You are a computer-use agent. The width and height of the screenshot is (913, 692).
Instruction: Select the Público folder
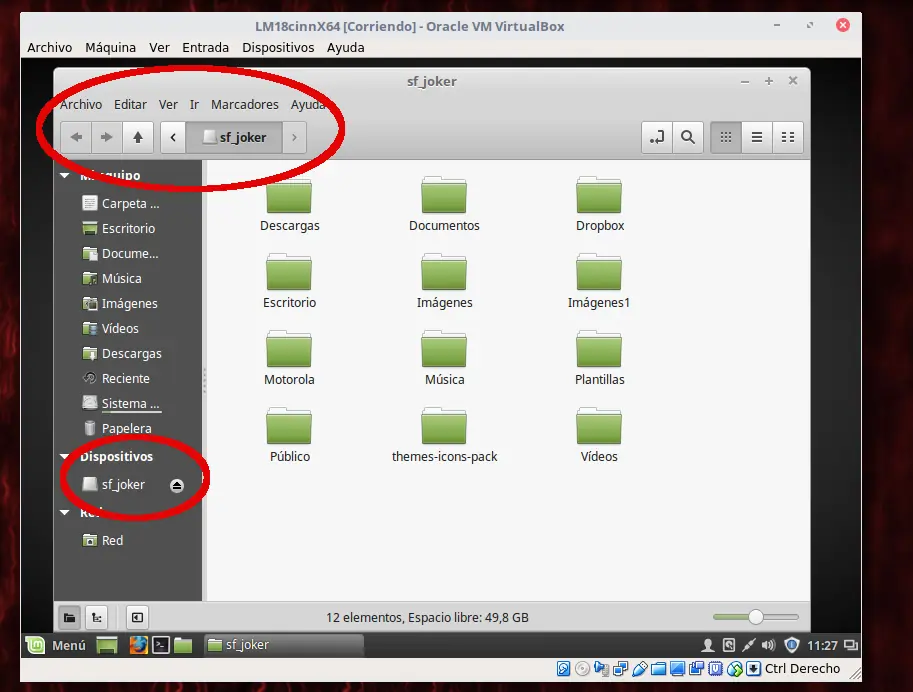pyautogui.click(x=289, y=435)
